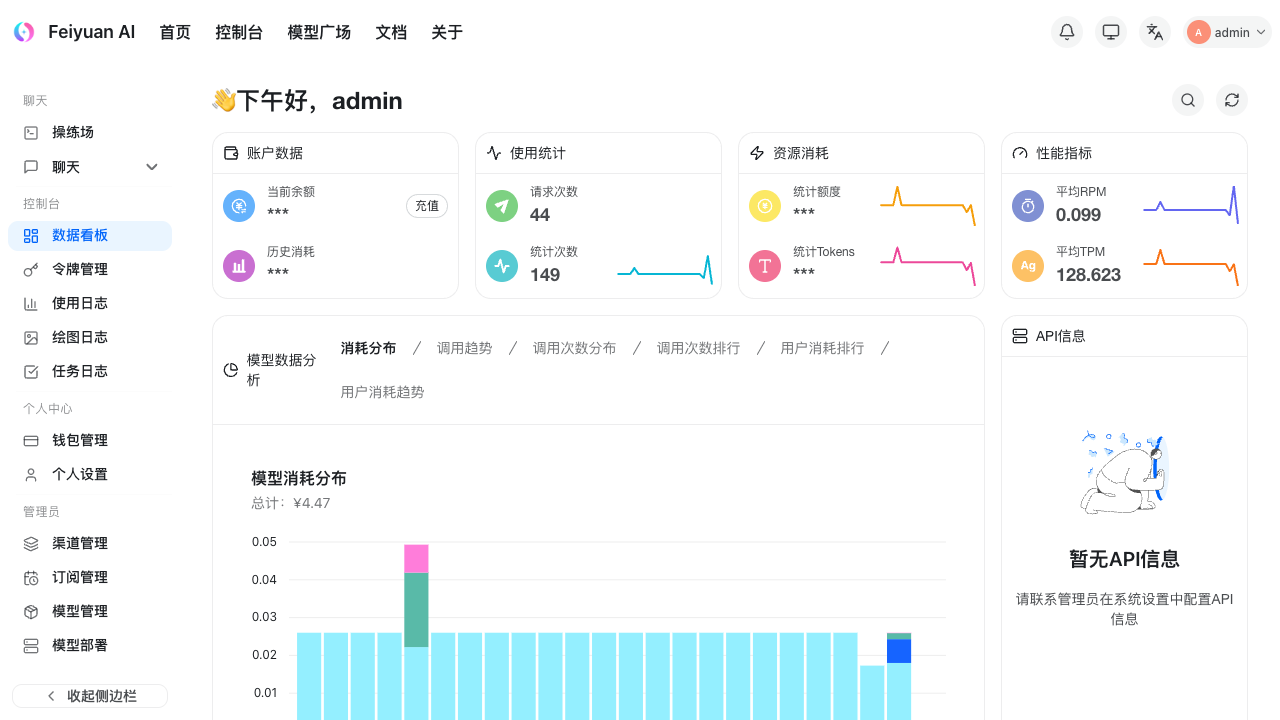This screenshot has width=1280, height=720.
Task: Click the 历史消耗 bar chart icon
Action: tap(239, 266)
